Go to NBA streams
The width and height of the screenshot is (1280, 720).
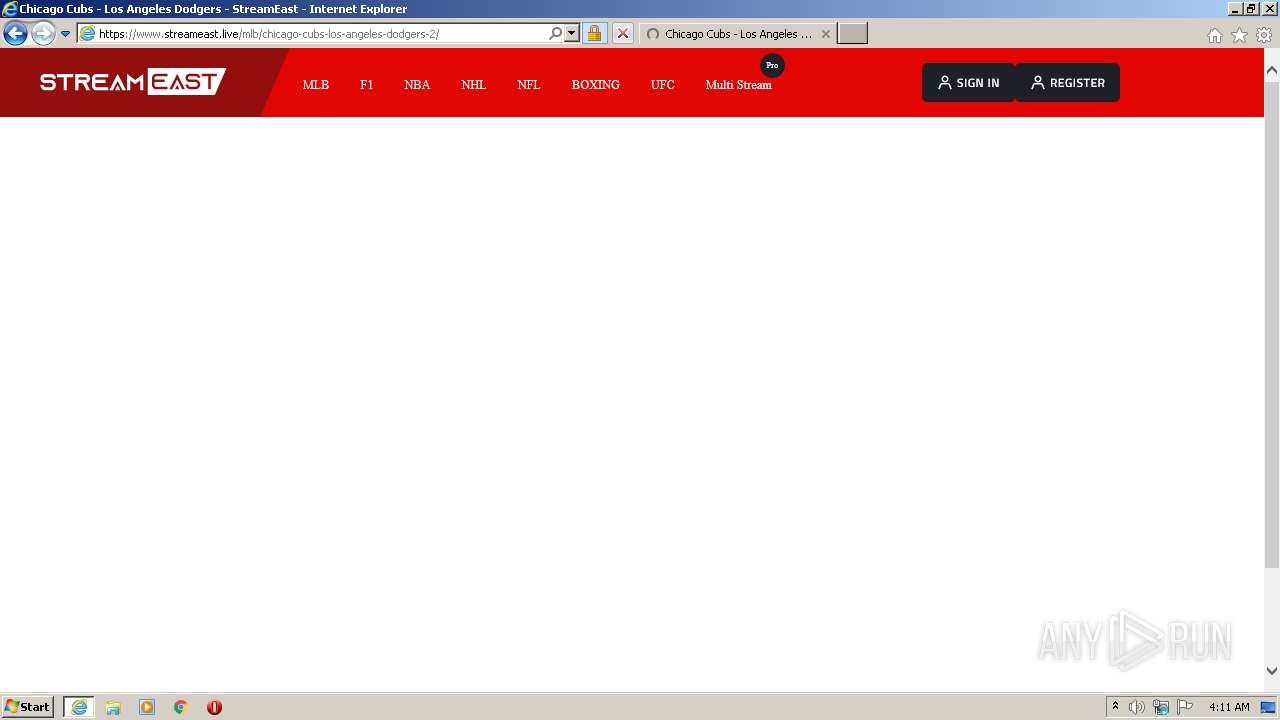click(417, 85)
